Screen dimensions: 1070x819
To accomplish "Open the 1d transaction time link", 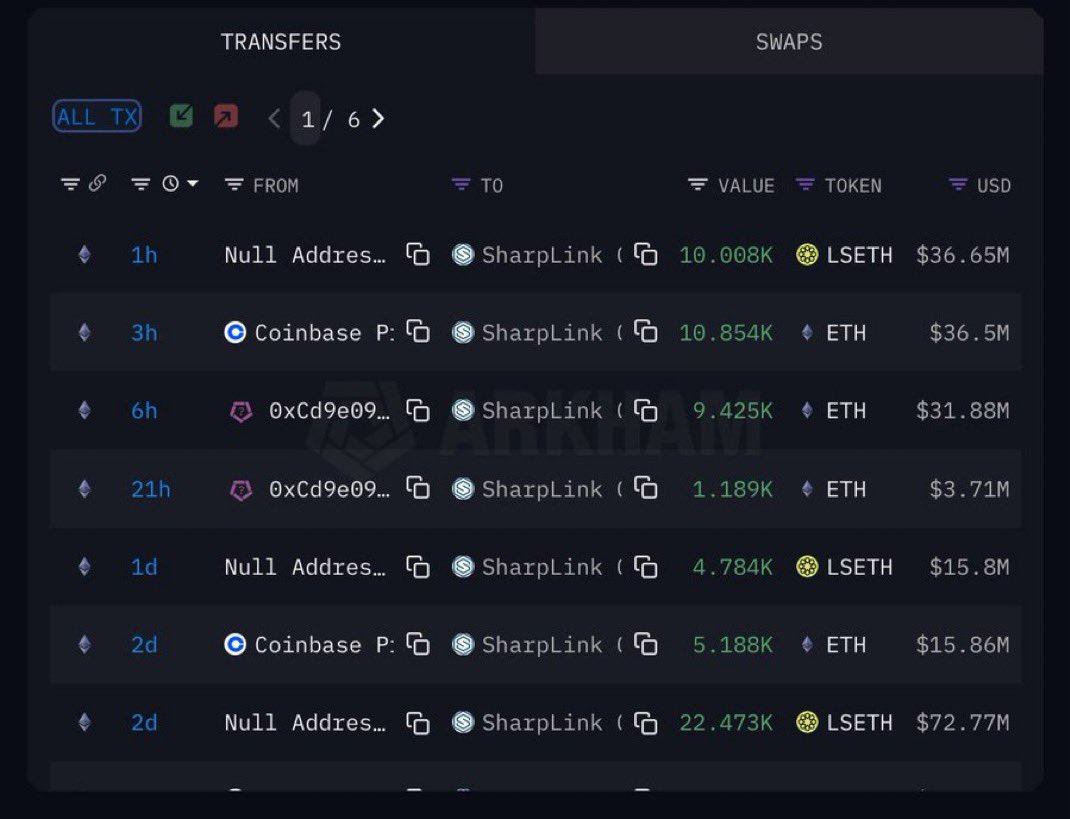I will pos(144,567).
